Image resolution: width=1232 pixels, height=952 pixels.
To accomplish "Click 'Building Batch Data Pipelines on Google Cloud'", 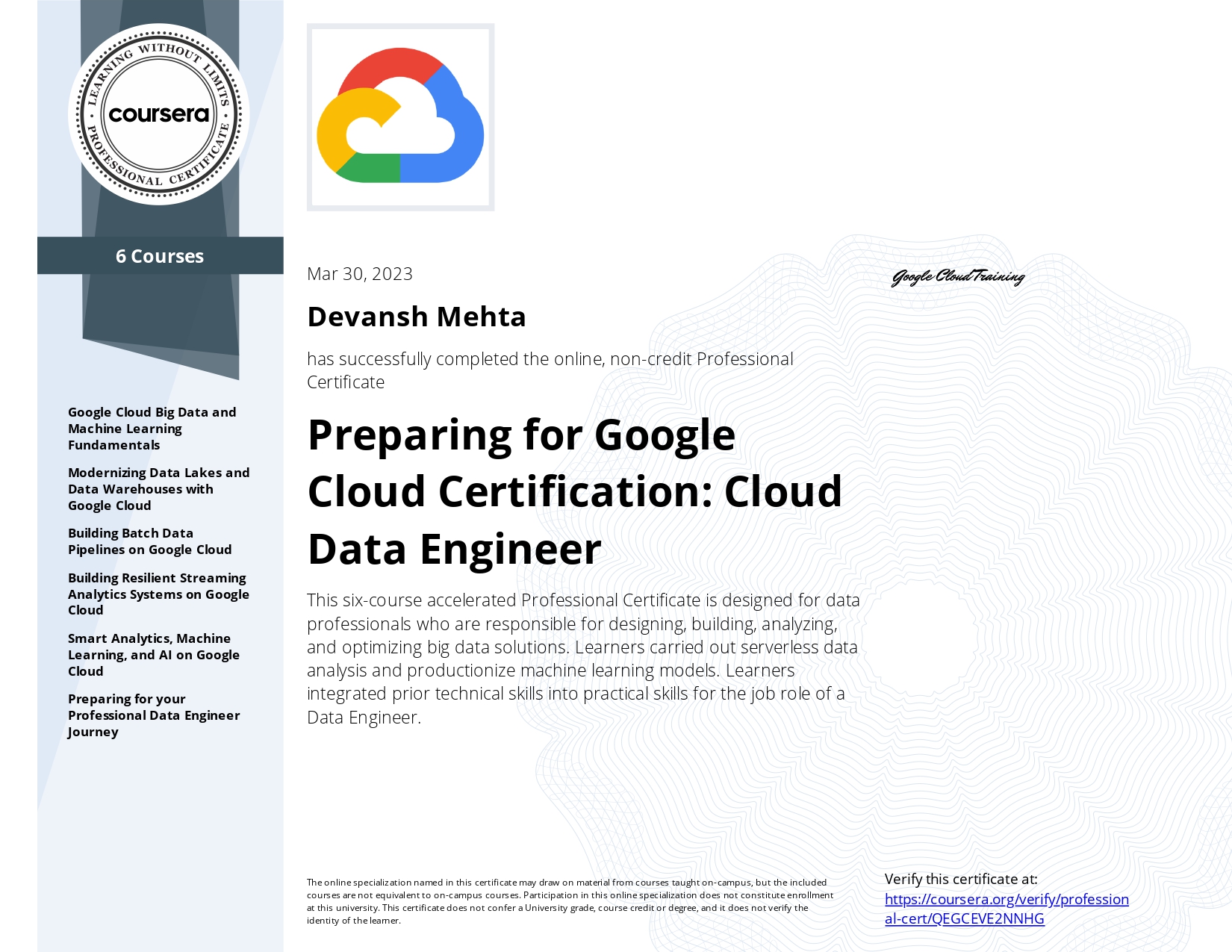I will pyautogui.click(x=149, y=541).
